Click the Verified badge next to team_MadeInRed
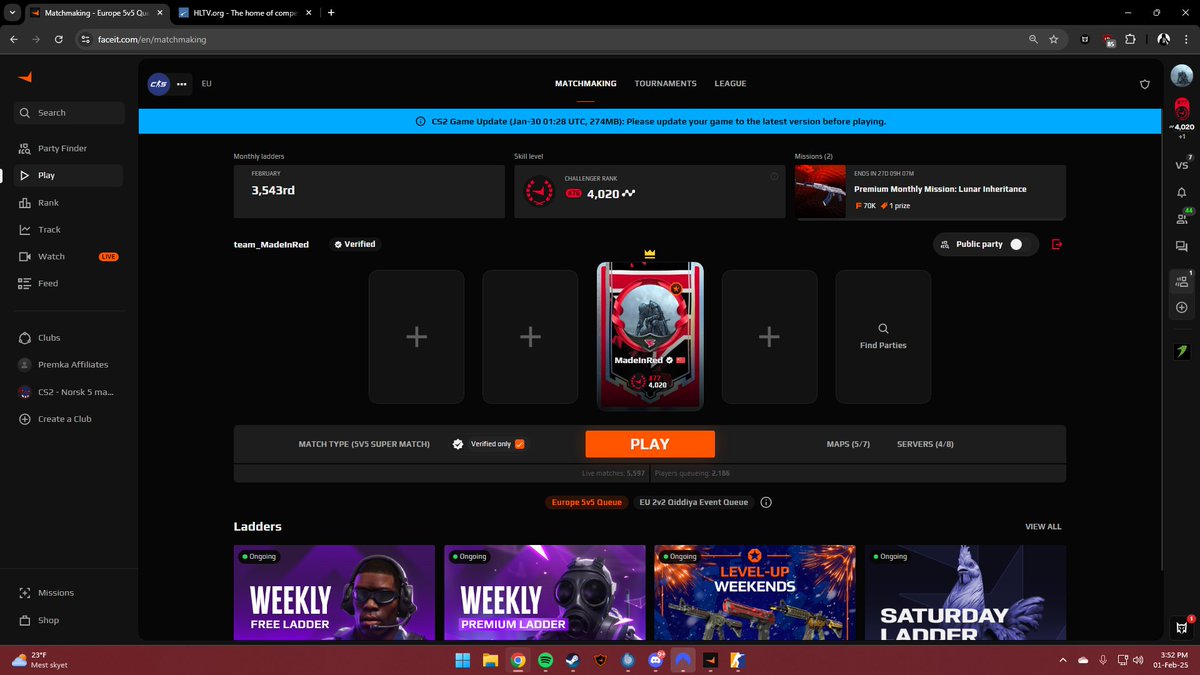 (x=355, y=244)
